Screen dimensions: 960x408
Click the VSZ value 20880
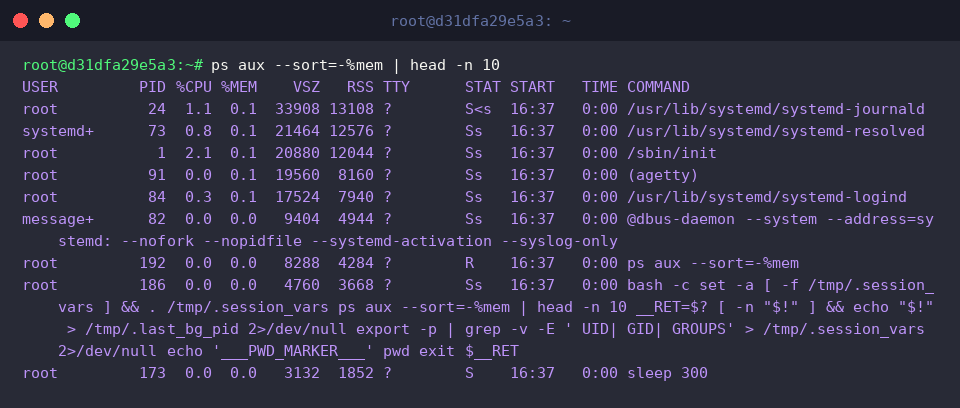coord(298,153)
